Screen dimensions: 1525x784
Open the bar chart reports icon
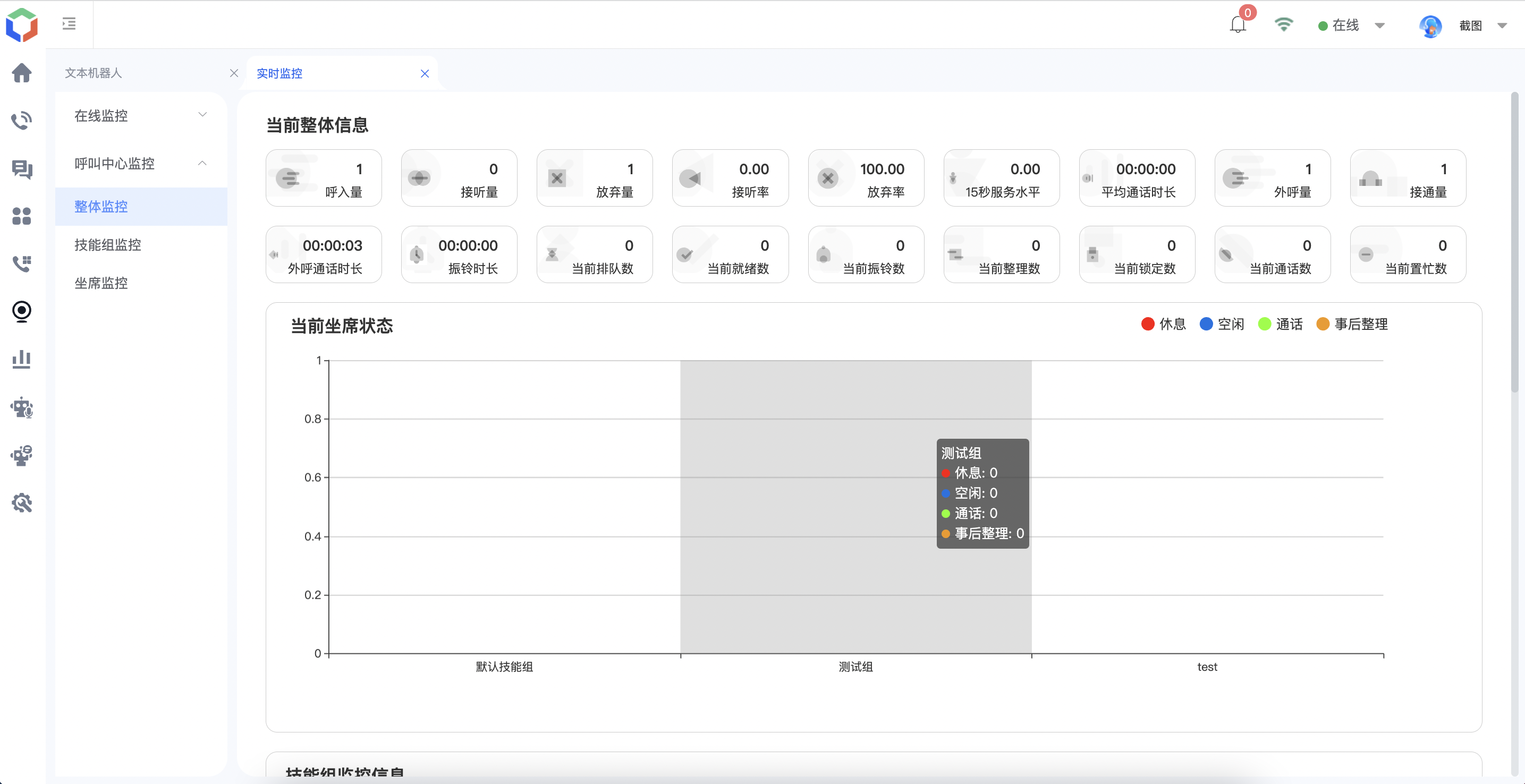[22, 359]
